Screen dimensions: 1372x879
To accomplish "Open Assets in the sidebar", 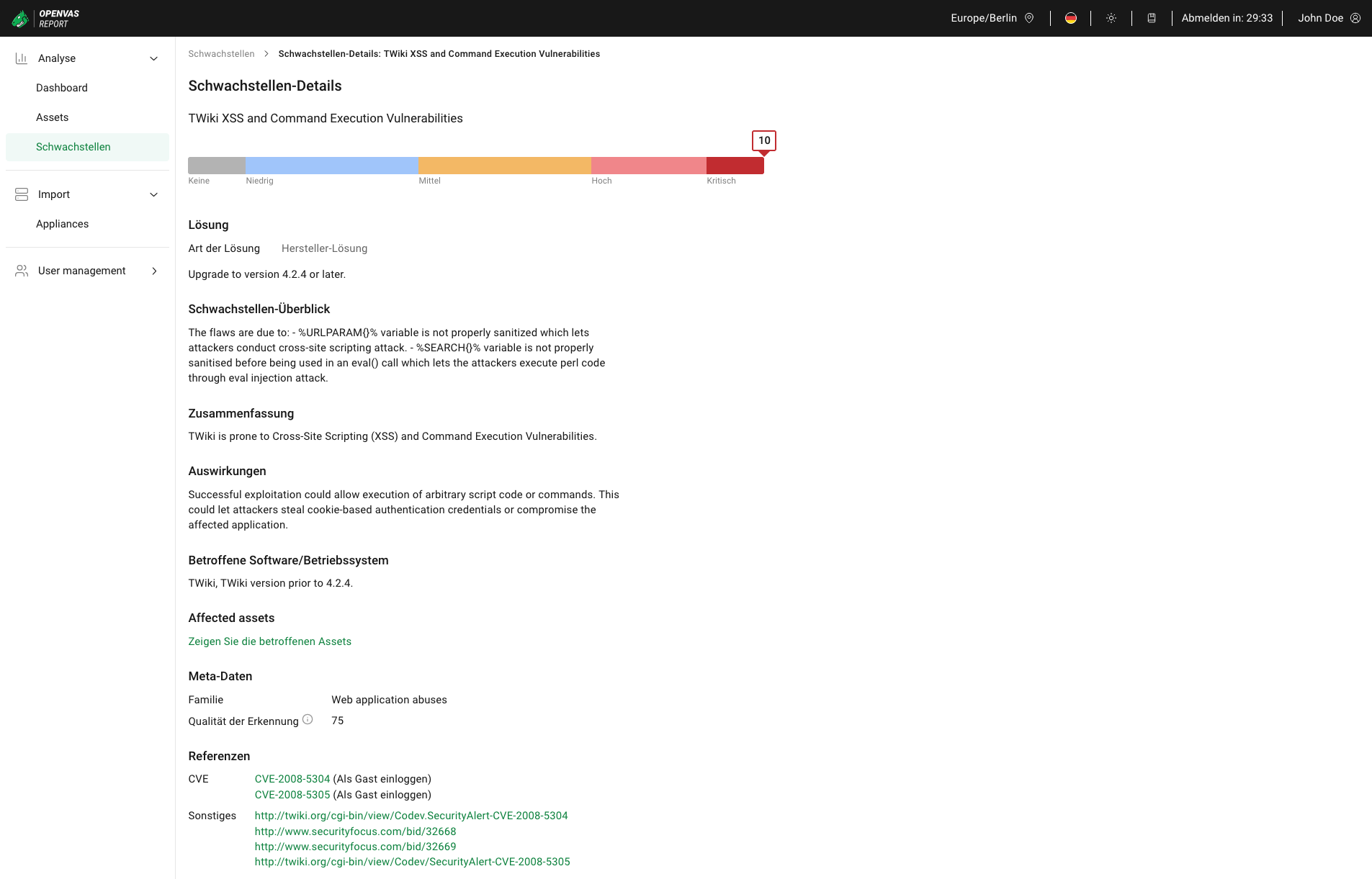I will (87, 117).
